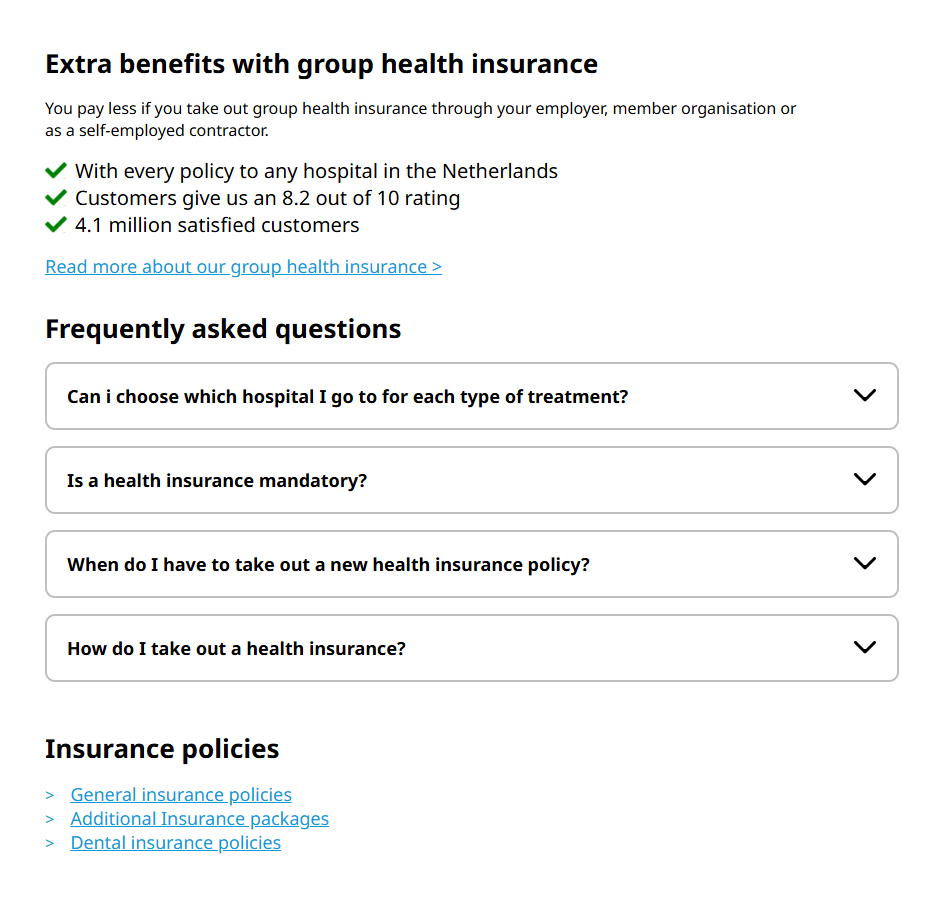
Task: Expand chevron for new policy timing question
Action: (x=864, y=563)
